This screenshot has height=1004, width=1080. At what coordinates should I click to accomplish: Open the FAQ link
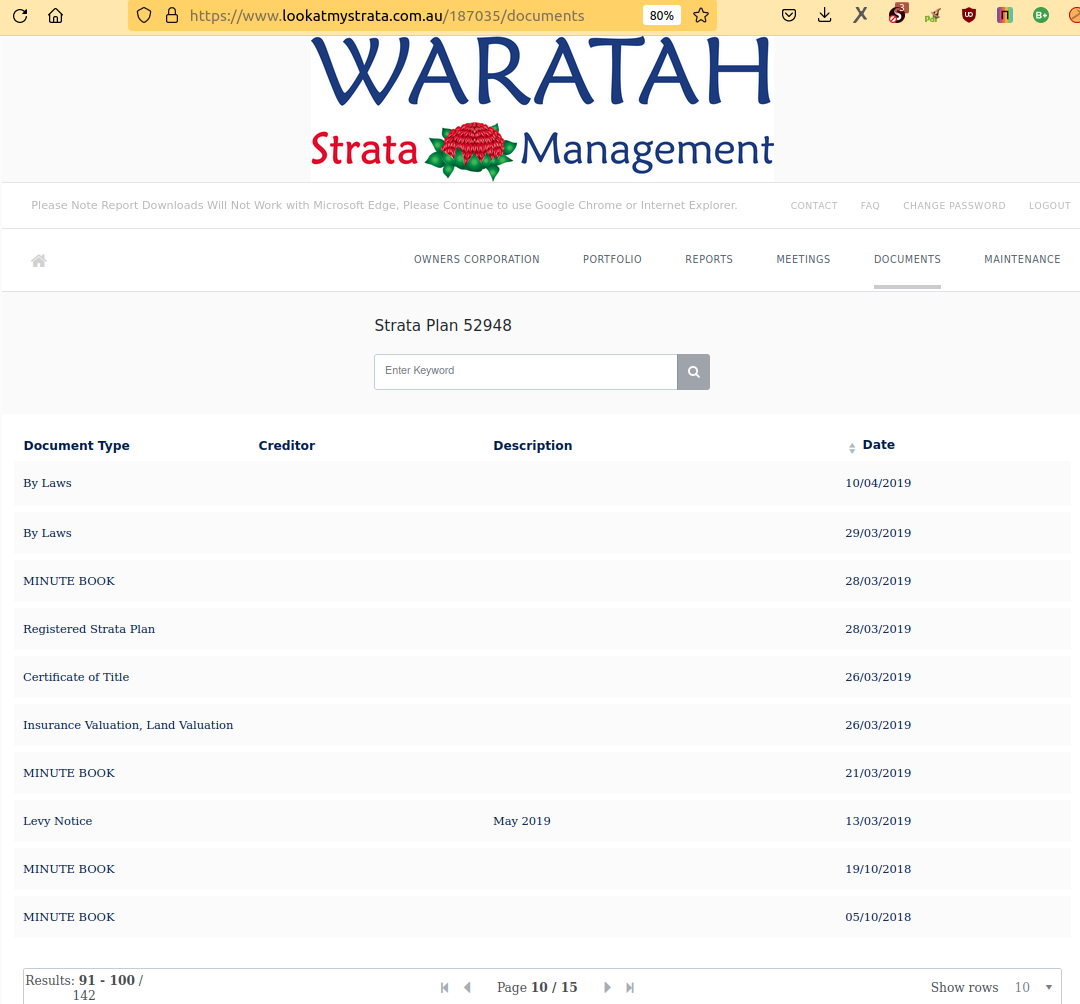(870, 206)
